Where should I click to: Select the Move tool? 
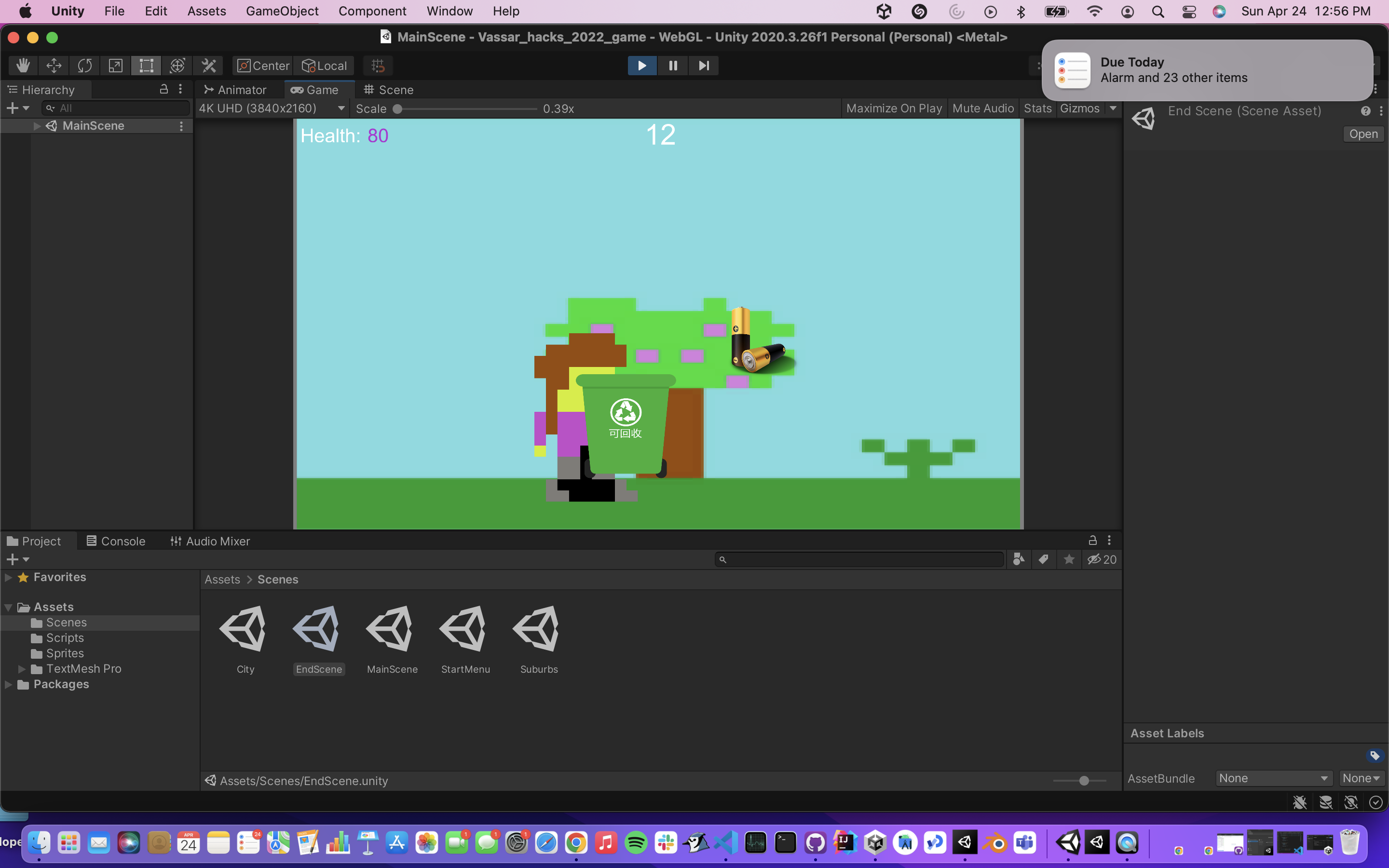point(54,66)
